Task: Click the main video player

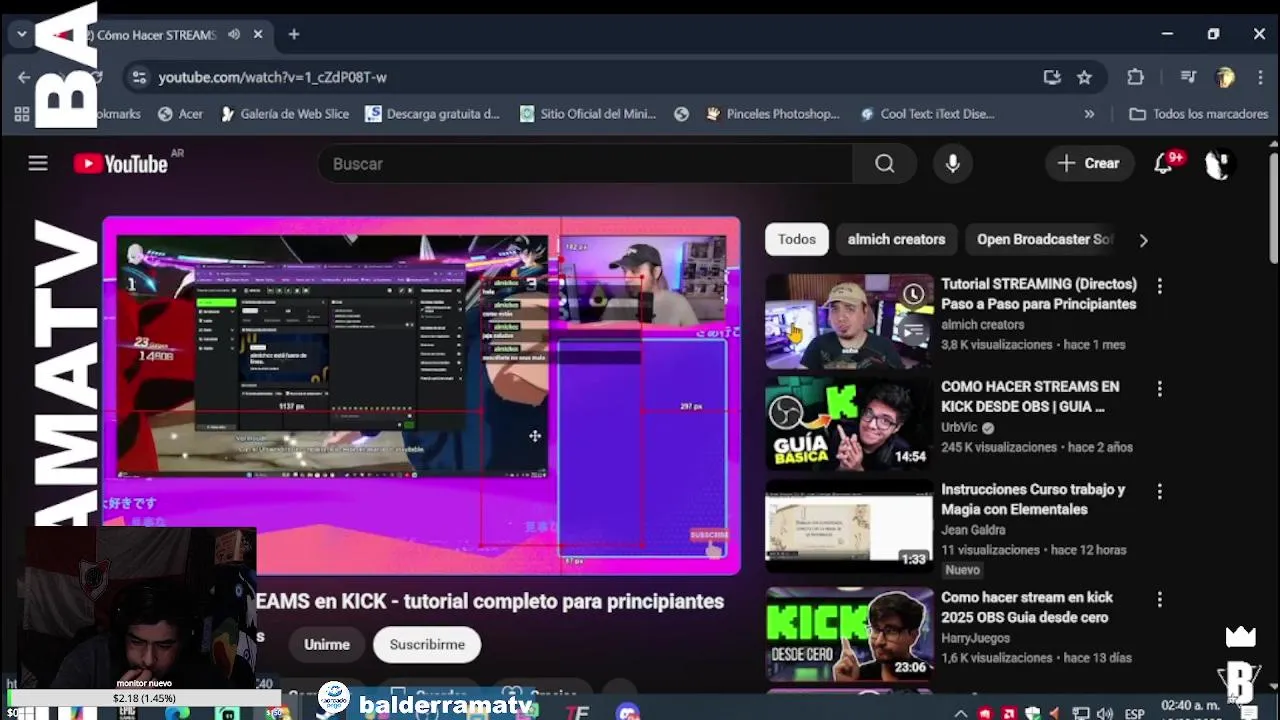Action: pyautogui.click(x=421, y=395)
